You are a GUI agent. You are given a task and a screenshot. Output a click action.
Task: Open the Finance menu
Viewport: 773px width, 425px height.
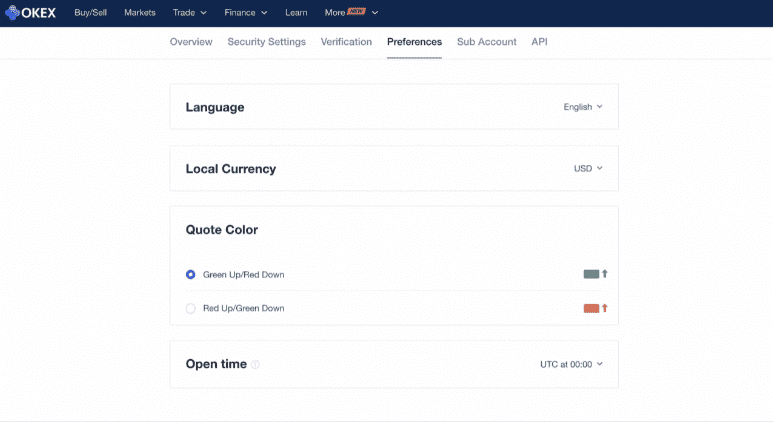246,13
